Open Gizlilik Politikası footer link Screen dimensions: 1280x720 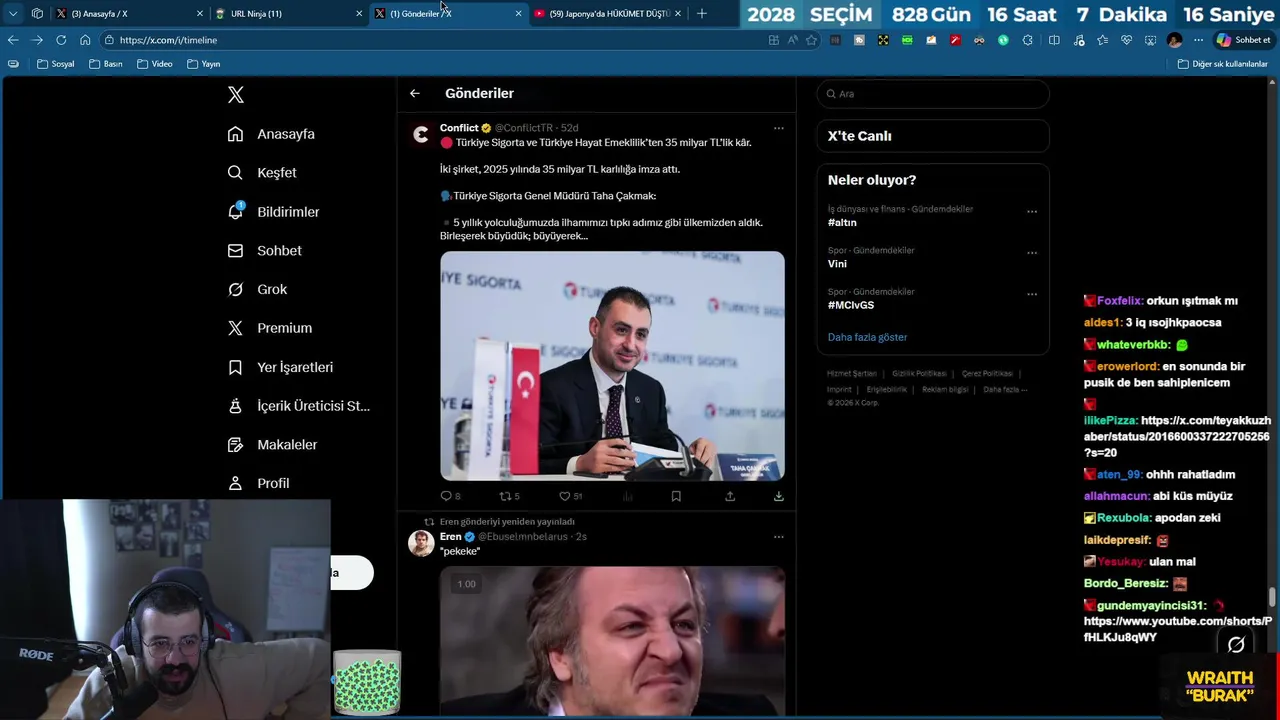919,373
